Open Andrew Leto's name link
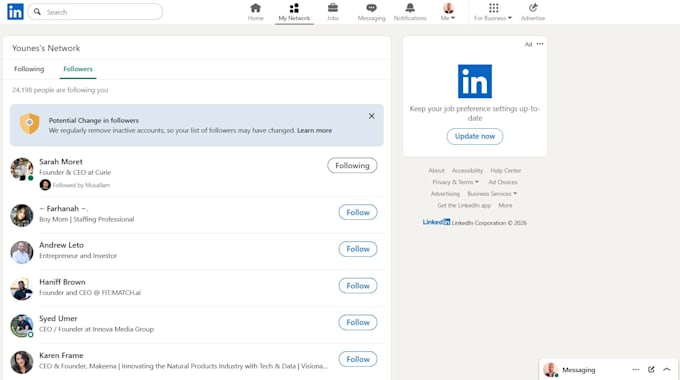680x380 pixels. coord(61,245)
